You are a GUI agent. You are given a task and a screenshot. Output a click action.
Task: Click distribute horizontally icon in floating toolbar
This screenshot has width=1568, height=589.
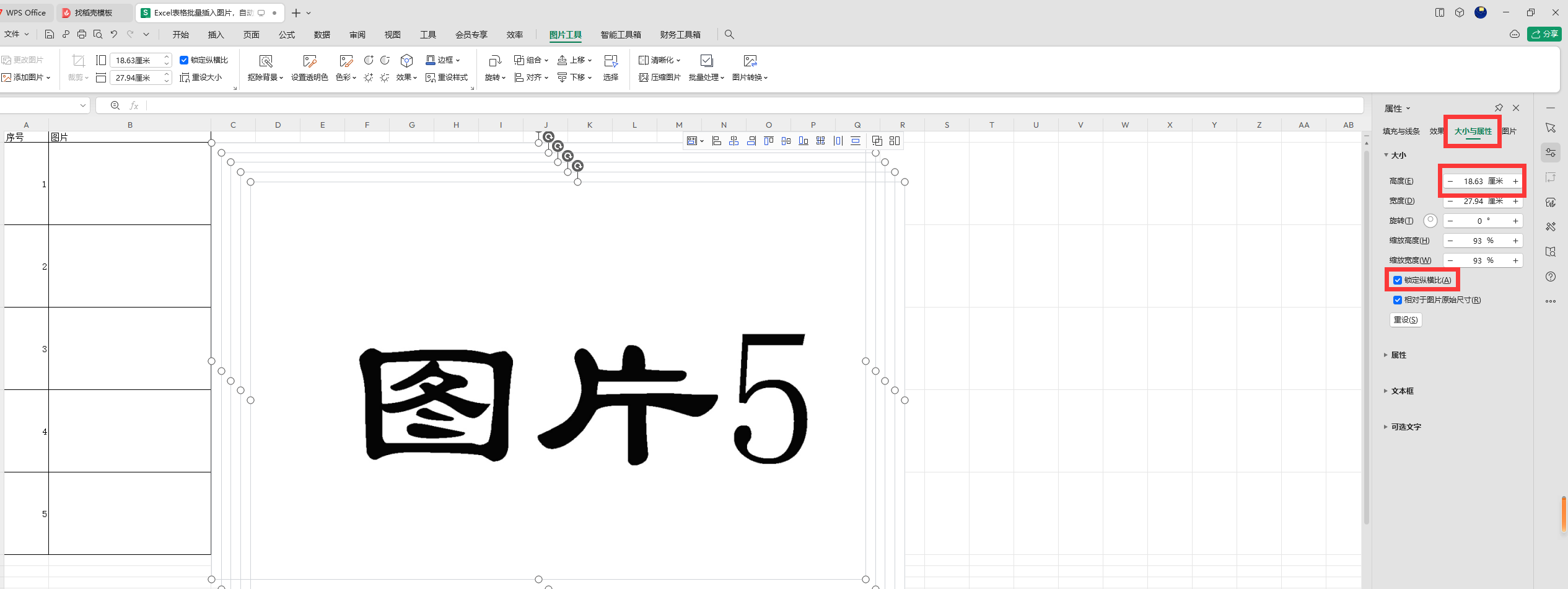[838, 141]
